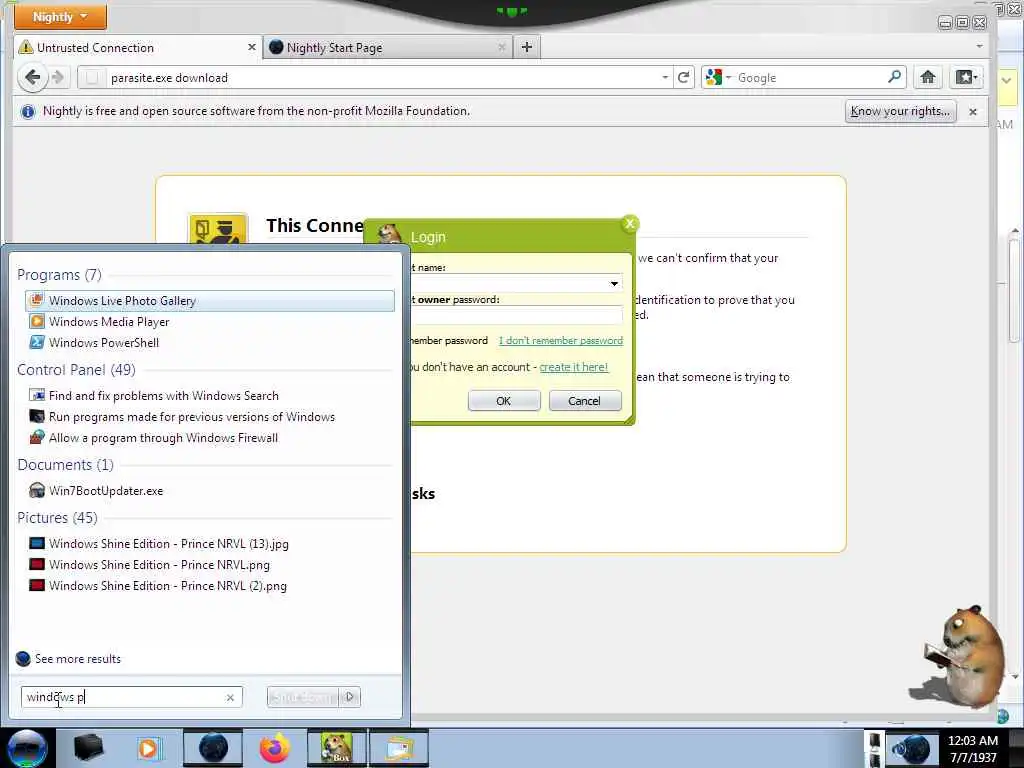This screenshot has width=1024, height=768.
Task: Reload the page with the refresh icon
Action: pyautogui.click(x=683, y=78)
